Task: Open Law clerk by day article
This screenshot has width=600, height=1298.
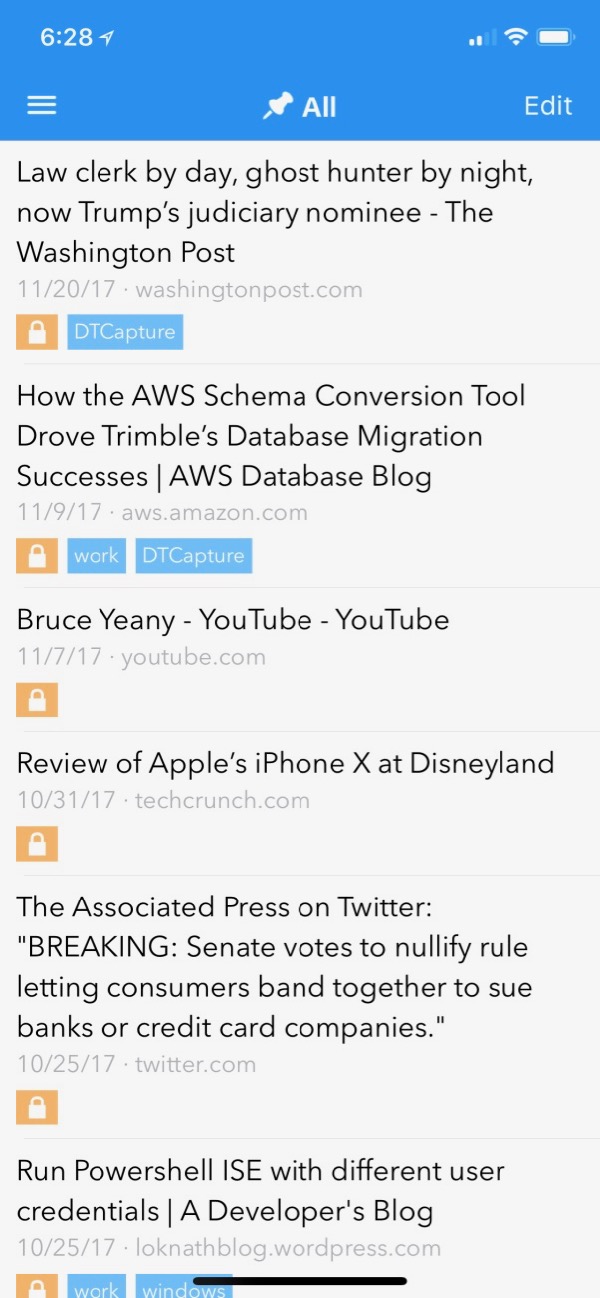Action: [x=300, y=252]
